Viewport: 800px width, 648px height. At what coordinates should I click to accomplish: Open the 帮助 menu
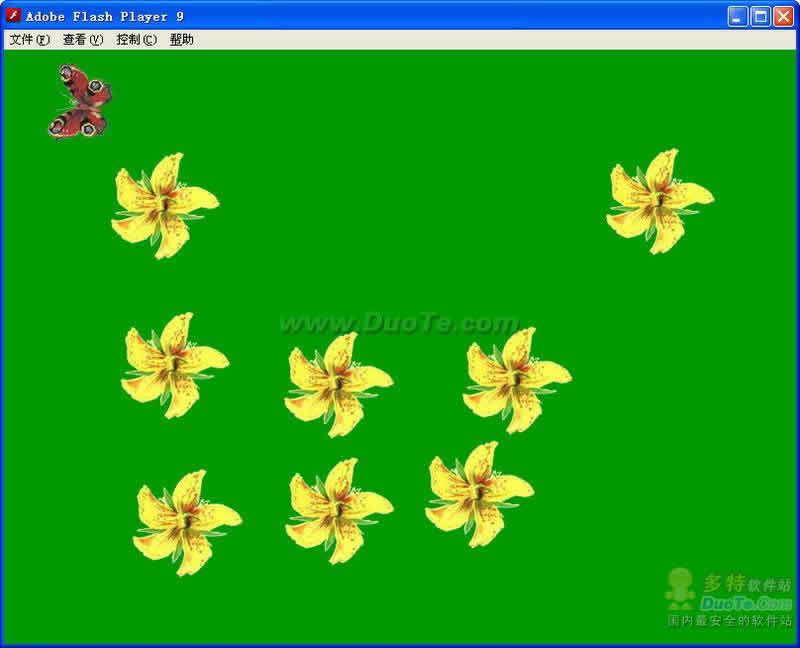[182, 39]
